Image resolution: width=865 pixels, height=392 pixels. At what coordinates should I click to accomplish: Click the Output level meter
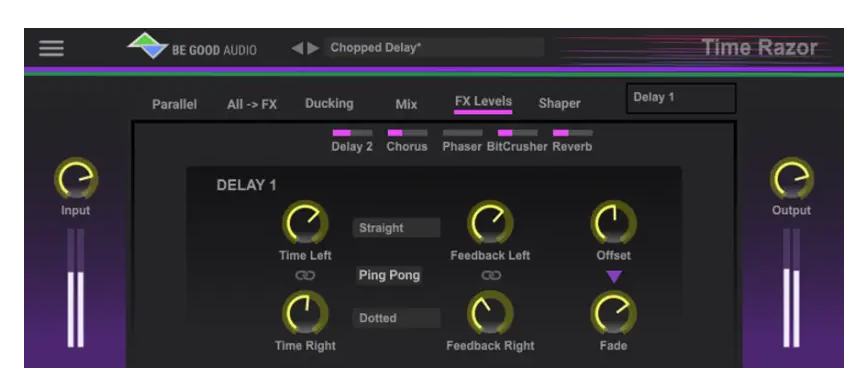click(792, 288)
